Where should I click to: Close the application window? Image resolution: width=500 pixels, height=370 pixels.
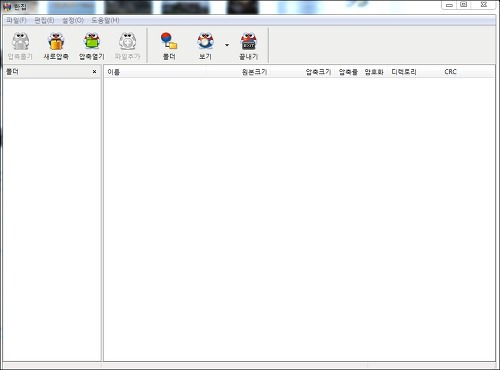tap(483, 5)
